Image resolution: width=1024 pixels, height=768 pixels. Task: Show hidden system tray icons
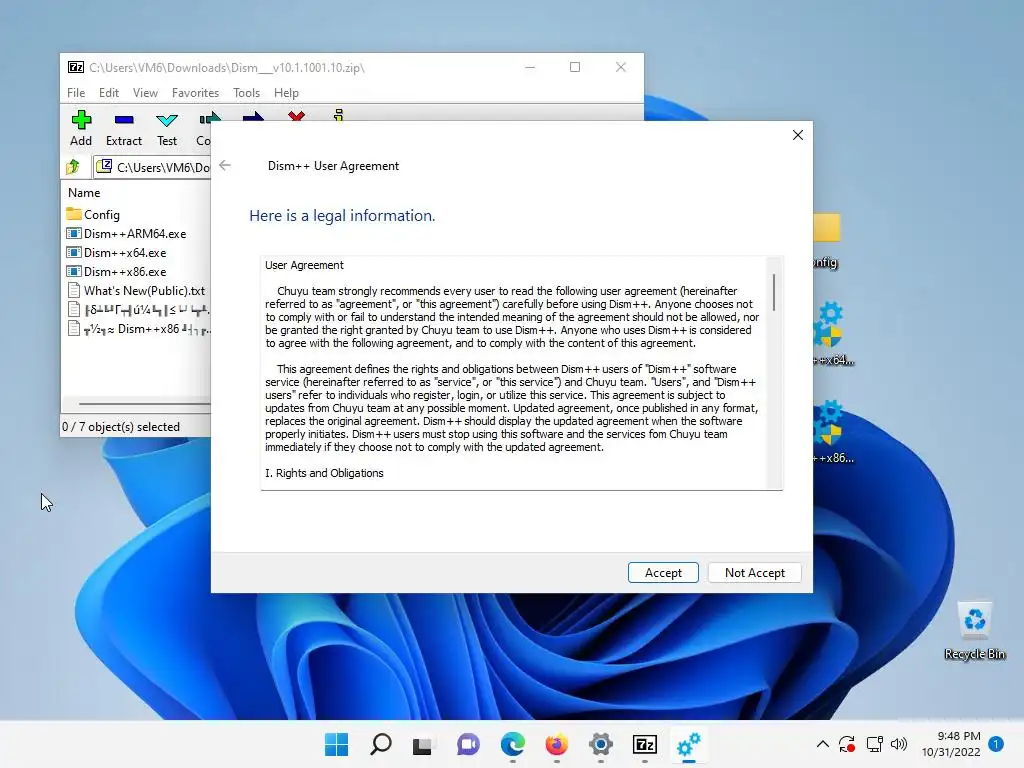click(x=823, y=744)
